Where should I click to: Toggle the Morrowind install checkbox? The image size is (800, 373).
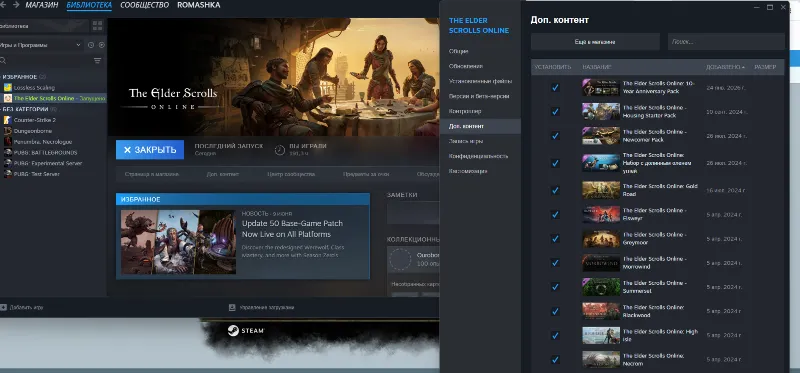point(555,263)
